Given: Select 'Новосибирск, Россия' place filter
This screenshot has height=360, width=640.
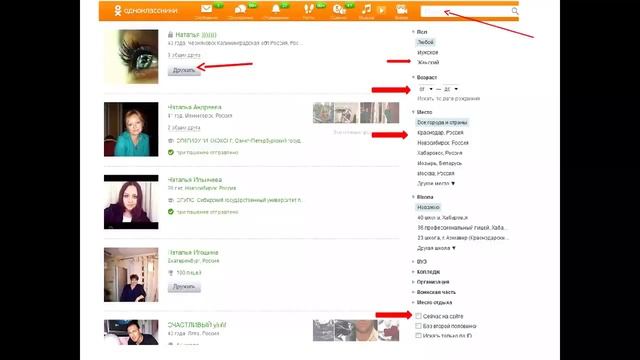Looking at the screenshot, I should tap(442, 143).
